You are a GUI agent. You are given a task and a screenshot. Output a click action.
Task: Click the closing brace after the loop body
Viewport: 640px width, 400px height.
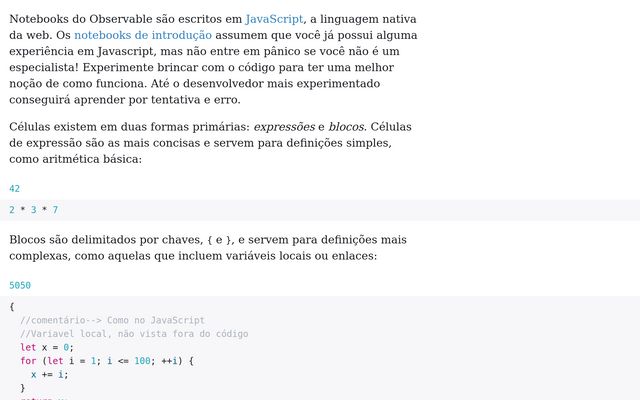tap(23, 388)
